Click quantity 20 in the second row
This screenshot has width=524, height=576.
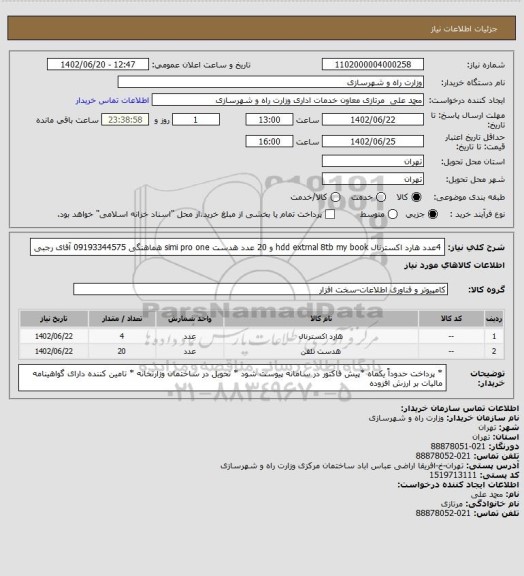coord(122,352)
